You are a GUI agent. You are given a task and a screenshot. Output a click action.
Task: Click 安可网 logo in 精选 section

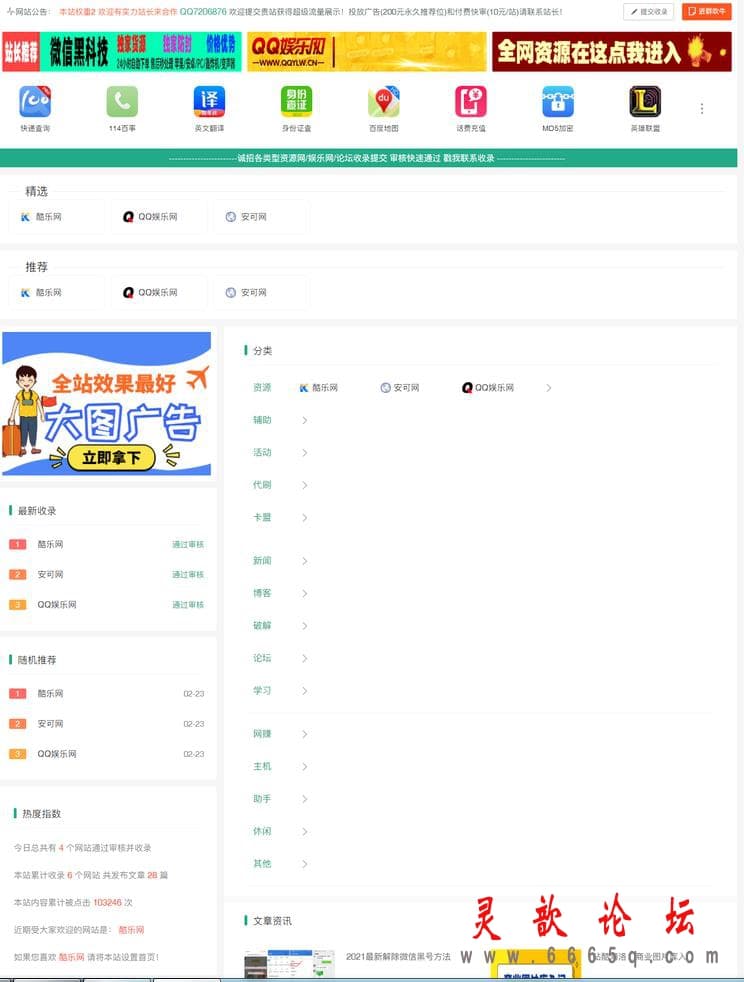[x=230, y=217]
